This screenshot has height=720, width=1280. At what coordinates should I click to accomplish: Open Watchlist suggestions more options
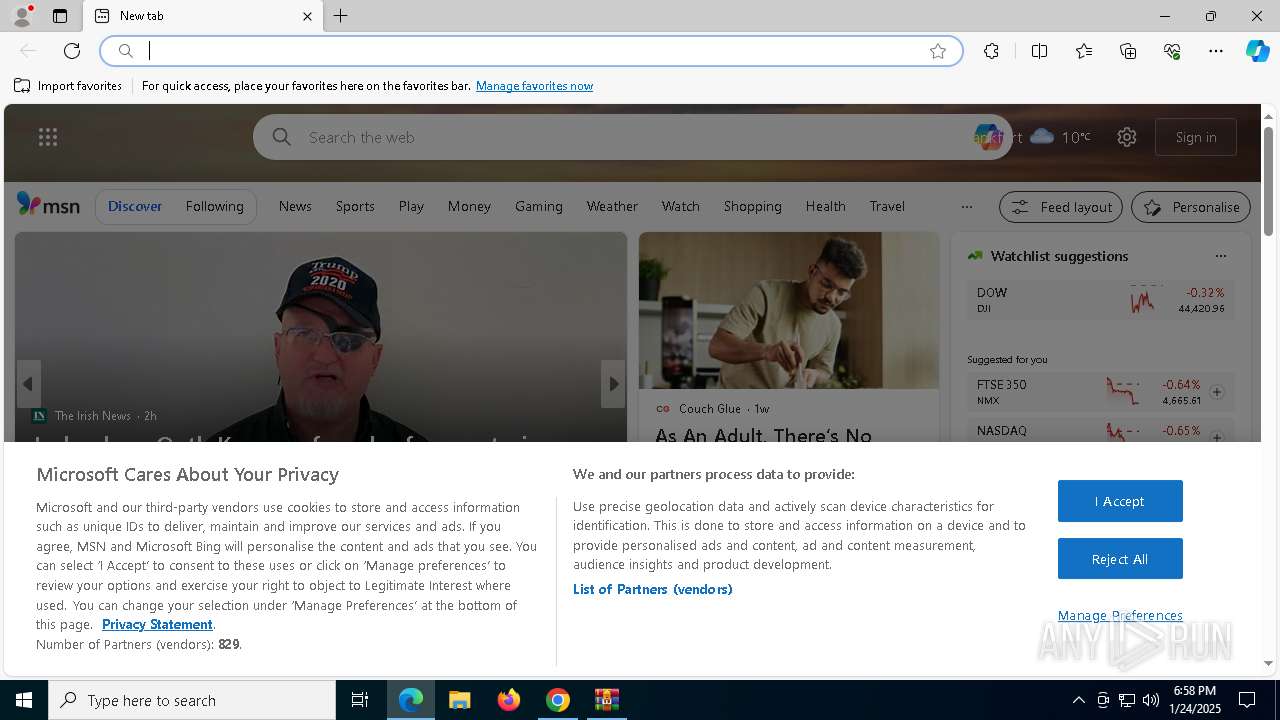1220,256
